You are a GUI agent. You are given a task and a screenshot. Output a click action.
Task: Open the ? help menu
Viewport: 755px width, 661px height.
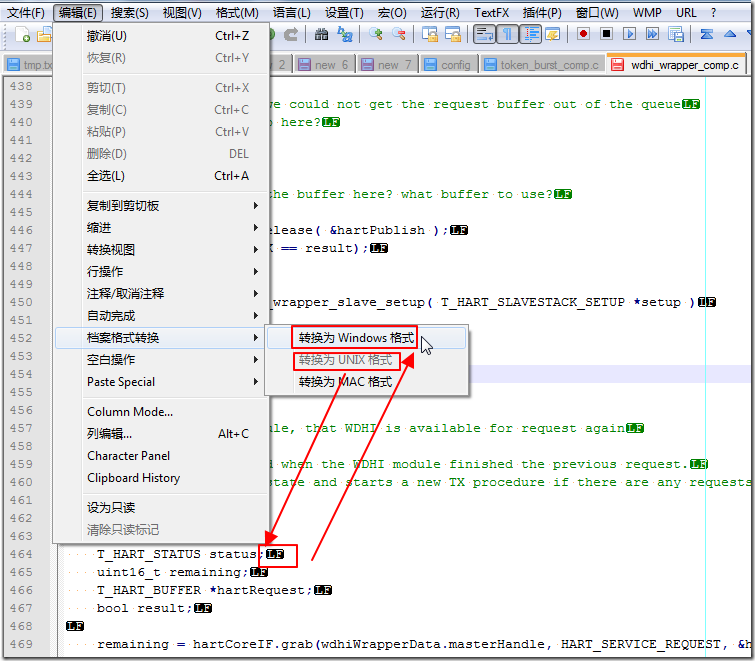[714, 13]
